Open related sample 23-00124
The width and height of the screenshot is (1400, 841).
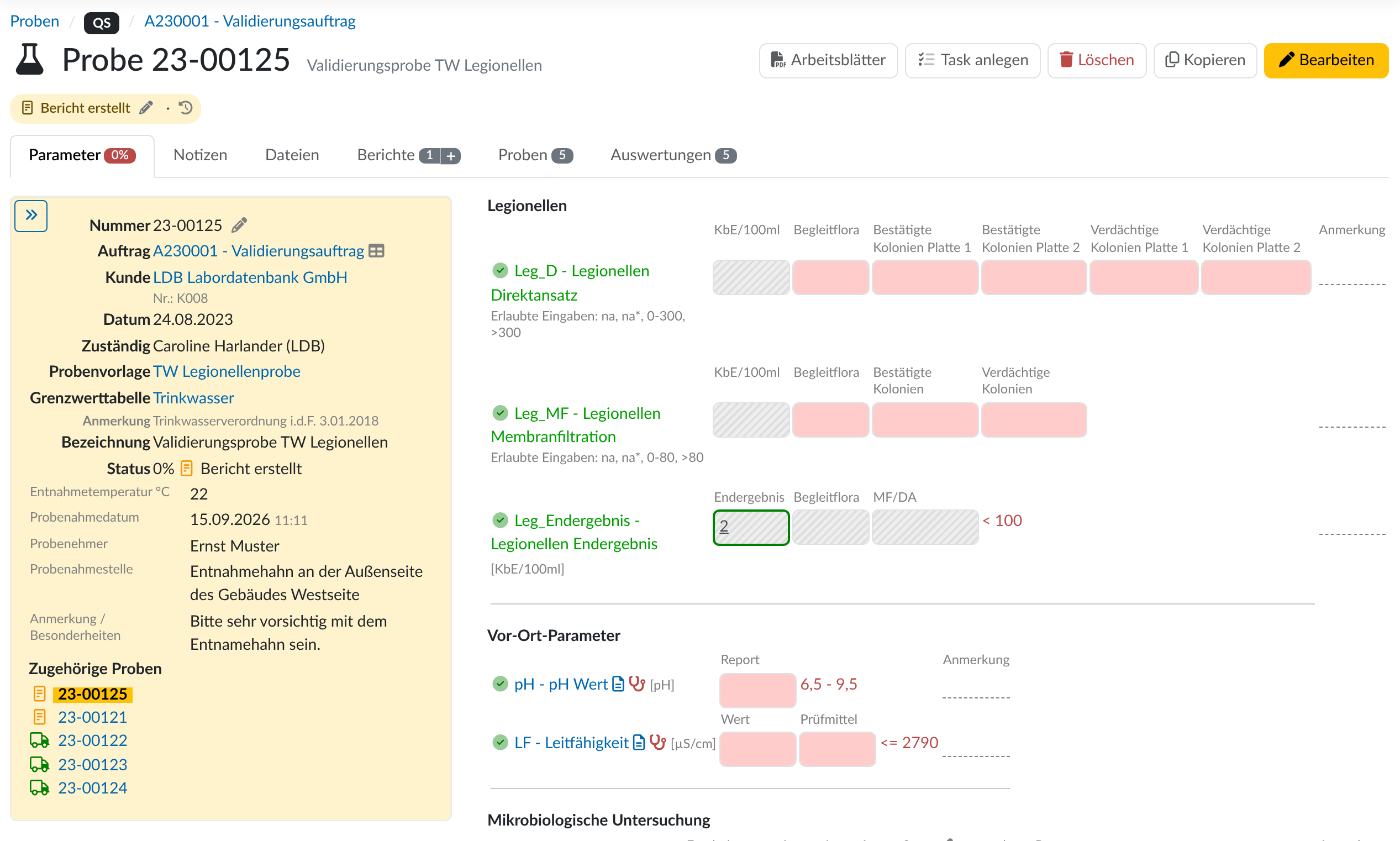point(93,788)
